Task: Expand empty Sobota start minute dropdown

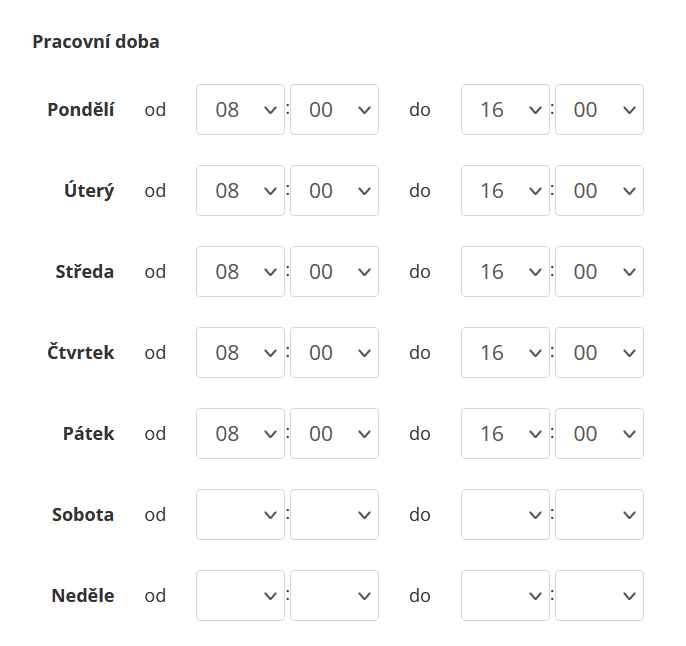Action: point(334,515)
